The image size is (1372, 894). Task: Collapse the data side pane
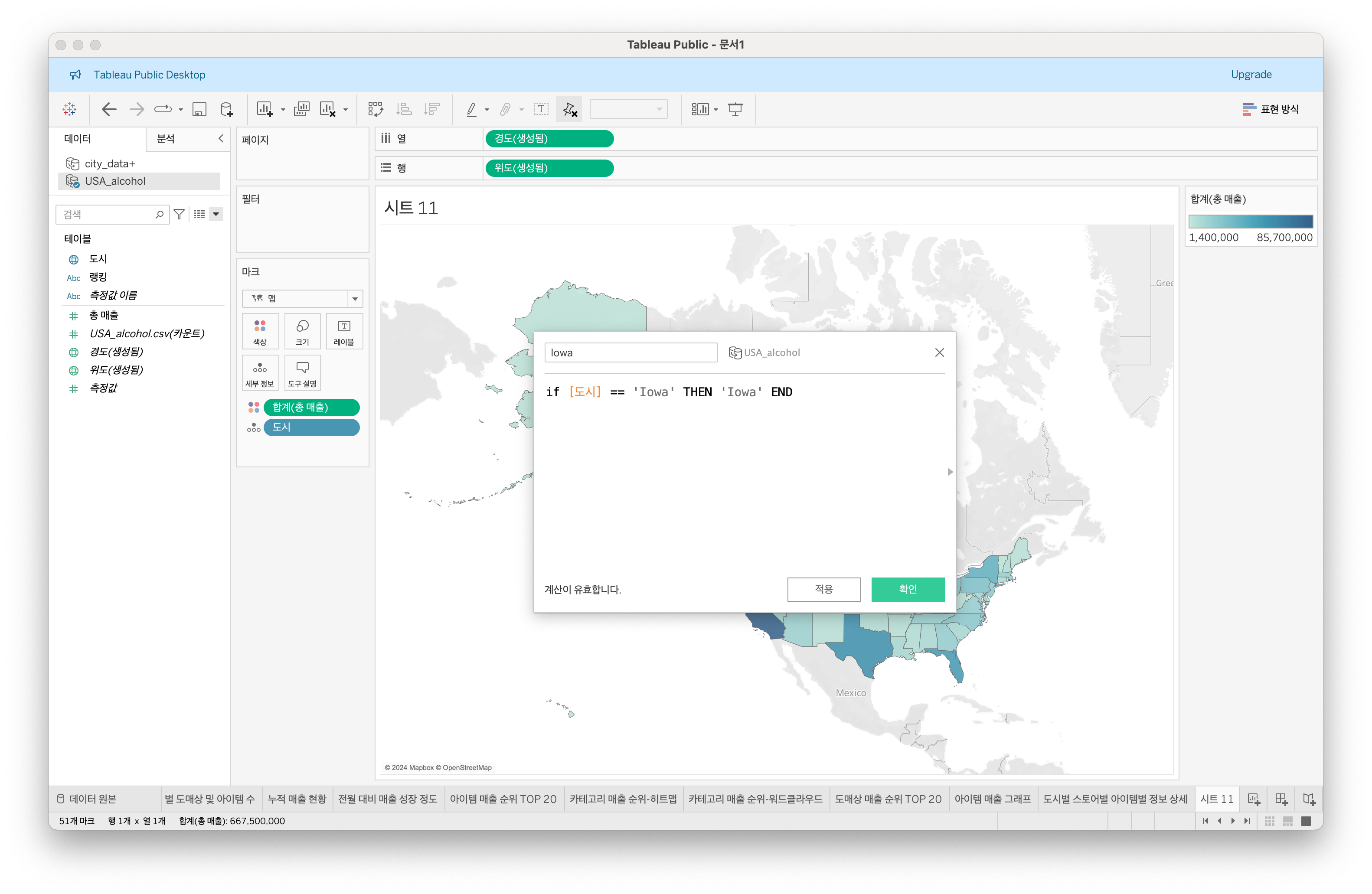[x=221, y=138]
